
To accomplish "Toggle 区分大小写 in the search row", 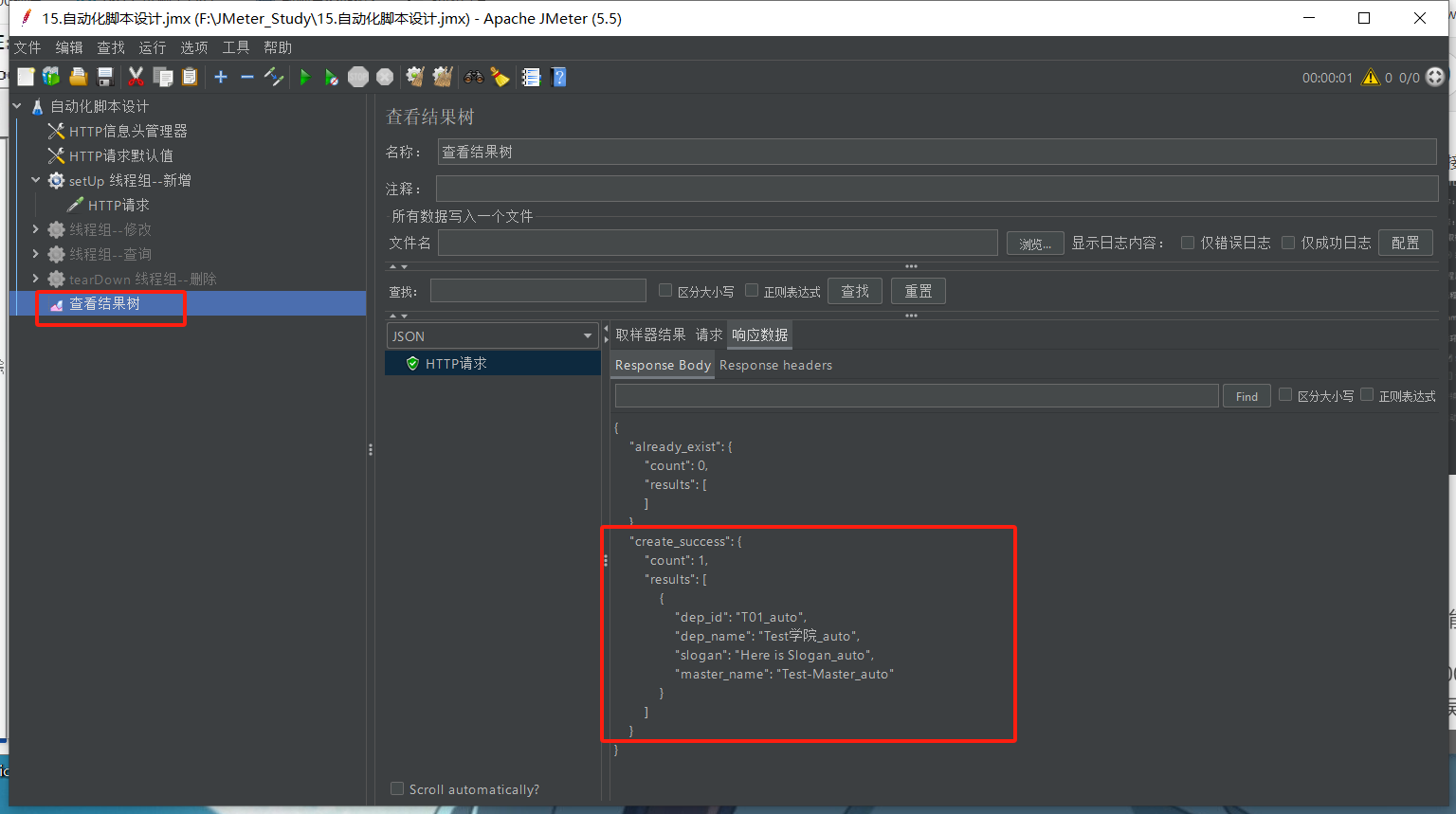I will tap(665, 291).
